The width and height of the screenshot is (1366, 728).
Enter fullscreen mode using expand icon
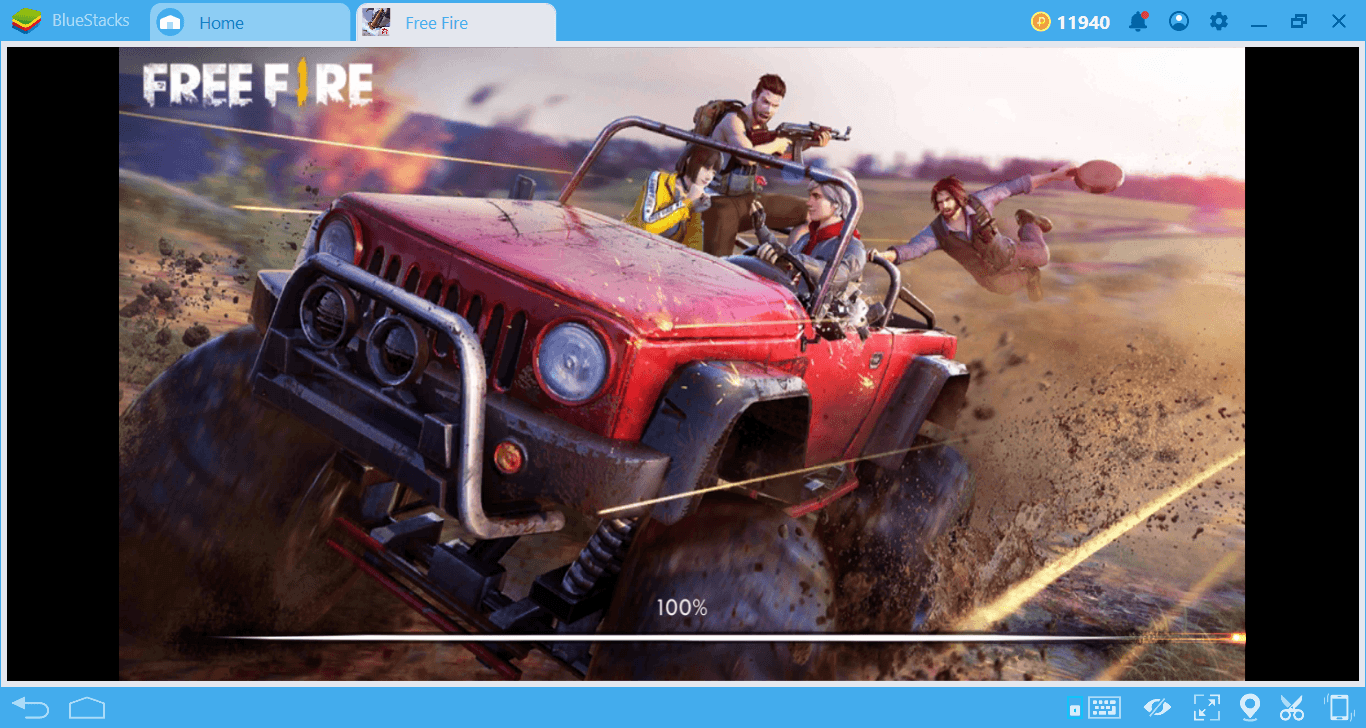pyautogui.click(x=1207, y=708)
